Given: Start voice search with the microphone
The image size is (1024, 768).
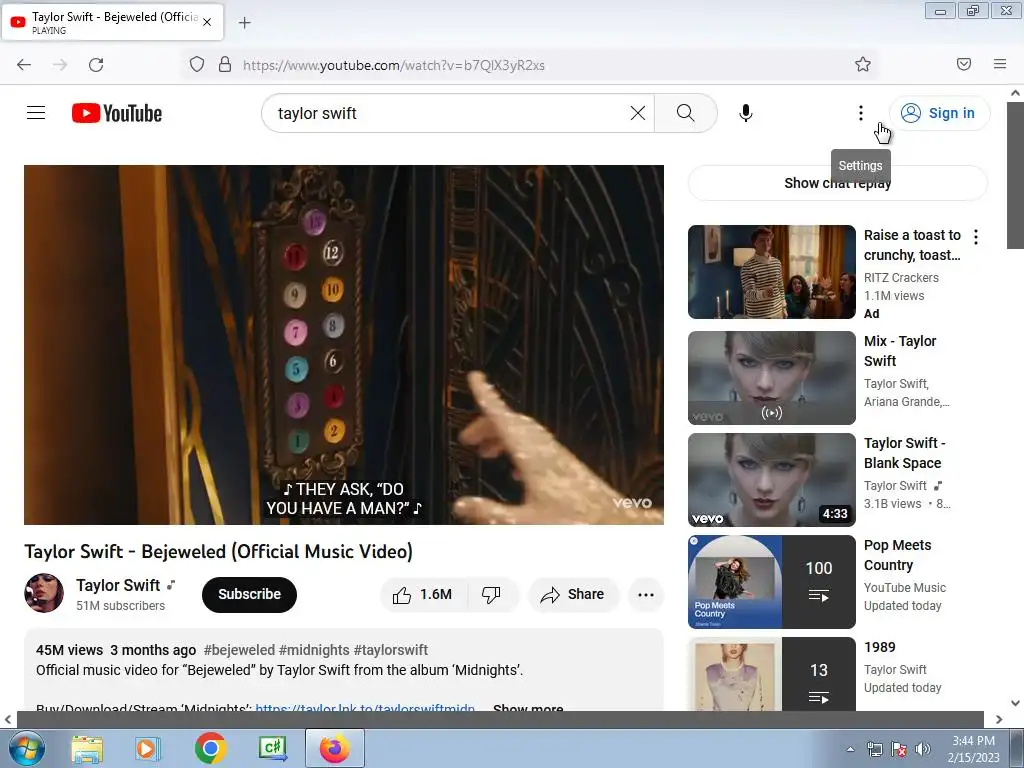Looking at the screenshot, I should point(745,113).
